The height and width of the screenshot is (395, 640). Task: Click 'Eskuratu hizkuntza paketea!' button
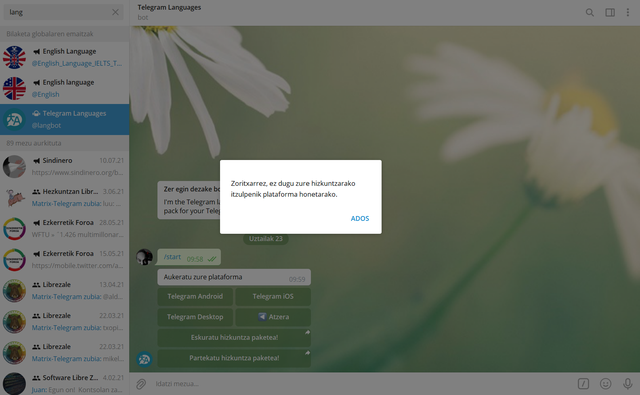(234, 337)
